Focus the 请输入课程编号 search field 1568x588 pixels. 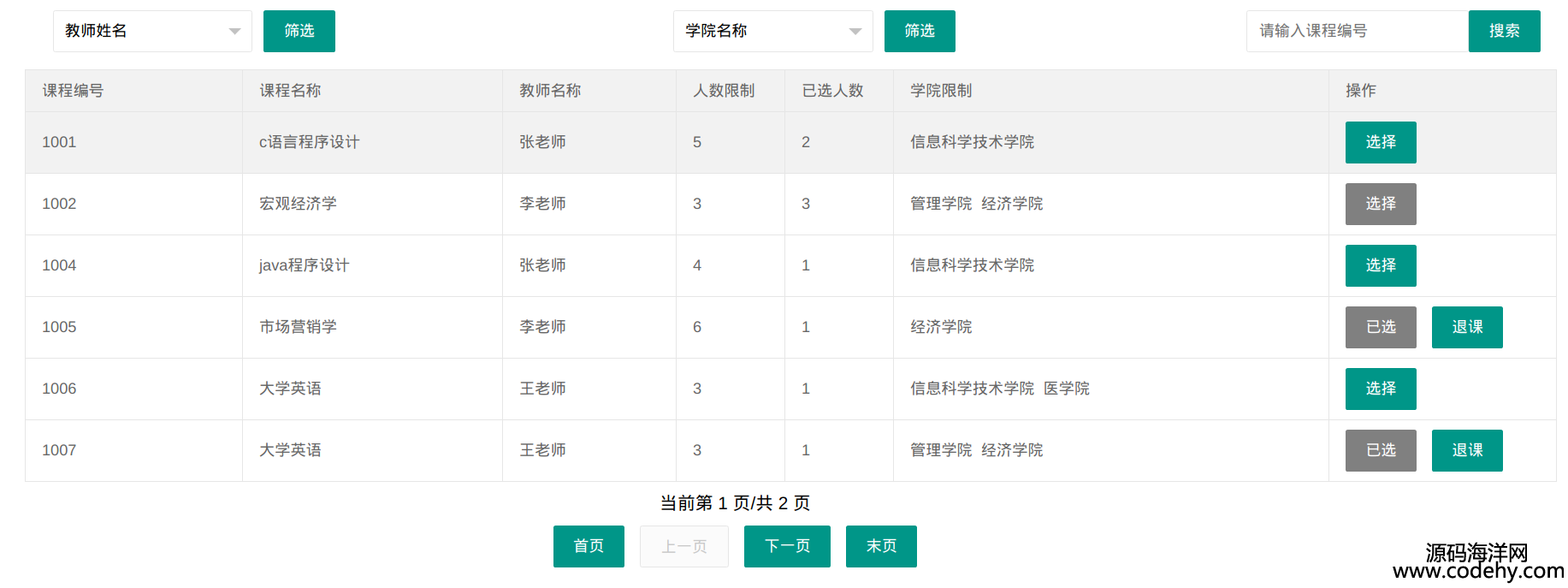pos(1357,32)
